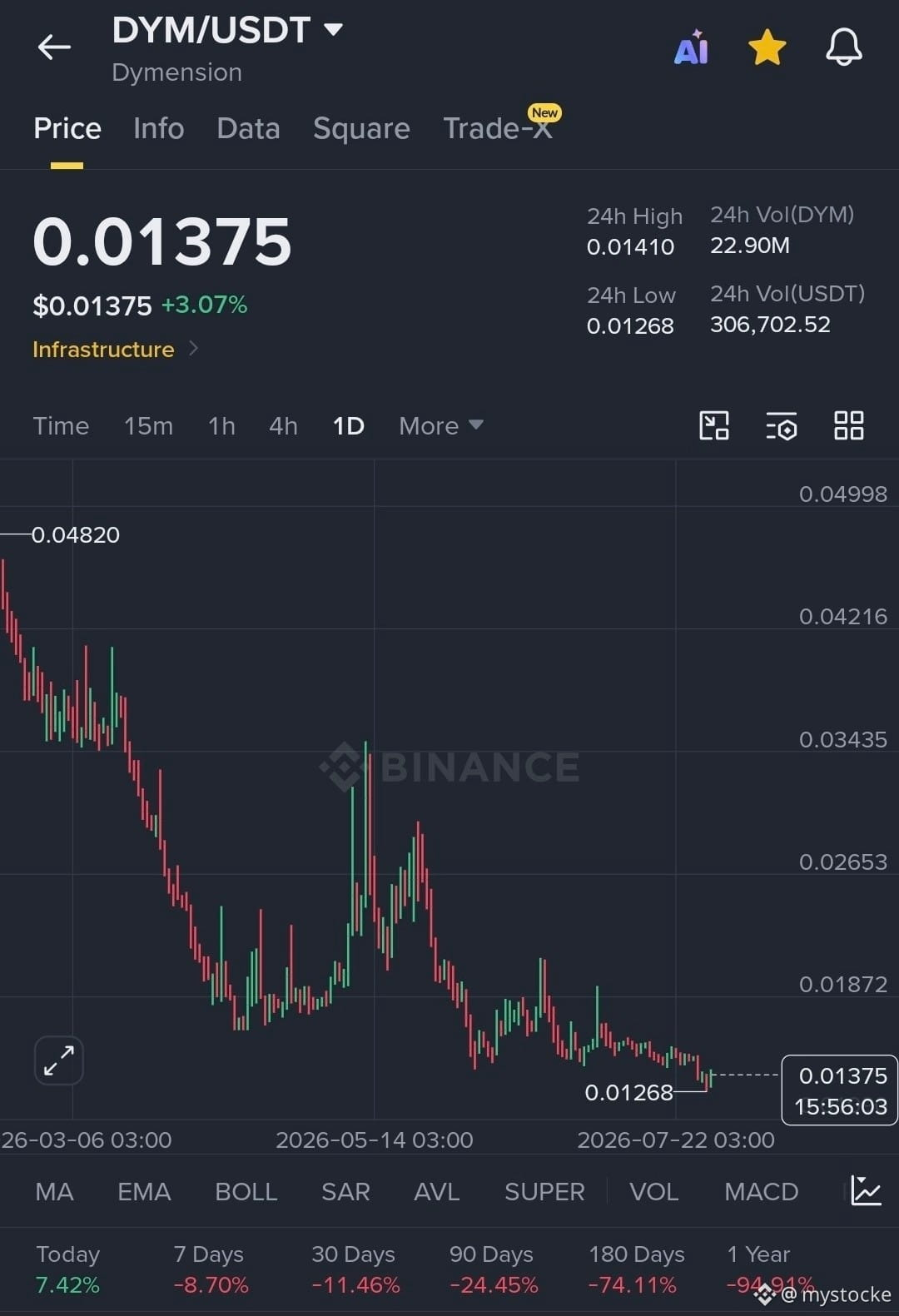
Task: Toggle the MACD indicator
Action: (x=761, y=1192)
